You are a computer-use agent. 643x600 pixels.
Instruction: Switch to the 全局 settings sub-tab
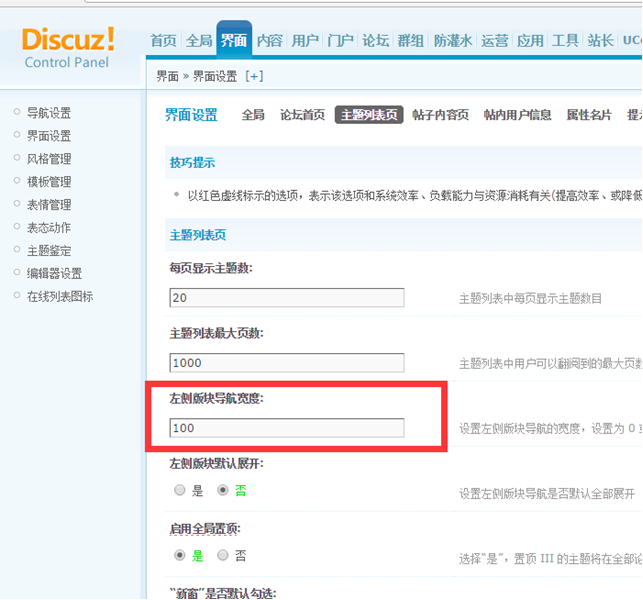[253, 115]
